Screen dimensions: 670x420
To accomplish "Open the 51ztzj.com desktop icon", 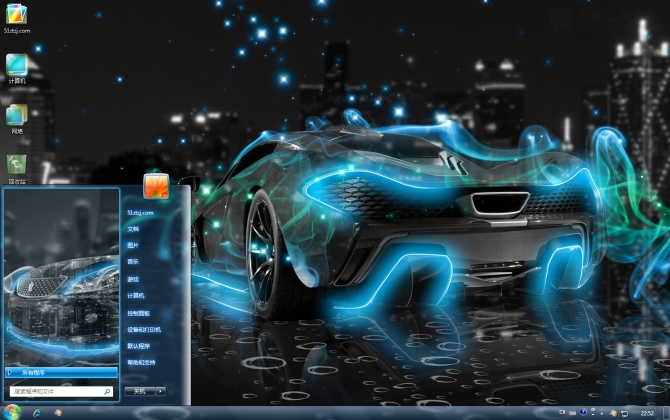I will pos(17,18).
